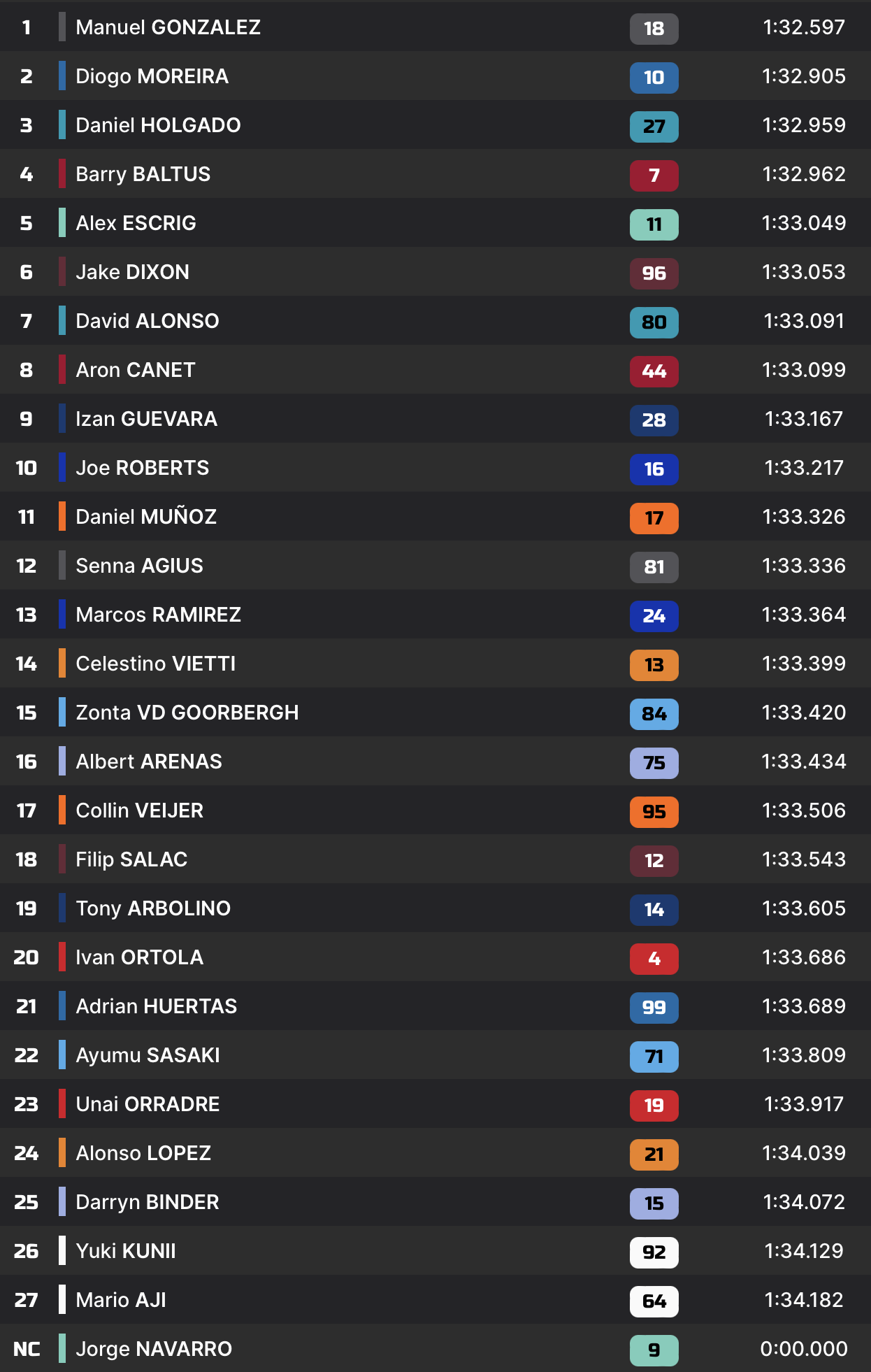The image size is (871, 1372).
Task: Click the number 18 badge for Manuel Gonzalez
Action: (654, 29)
